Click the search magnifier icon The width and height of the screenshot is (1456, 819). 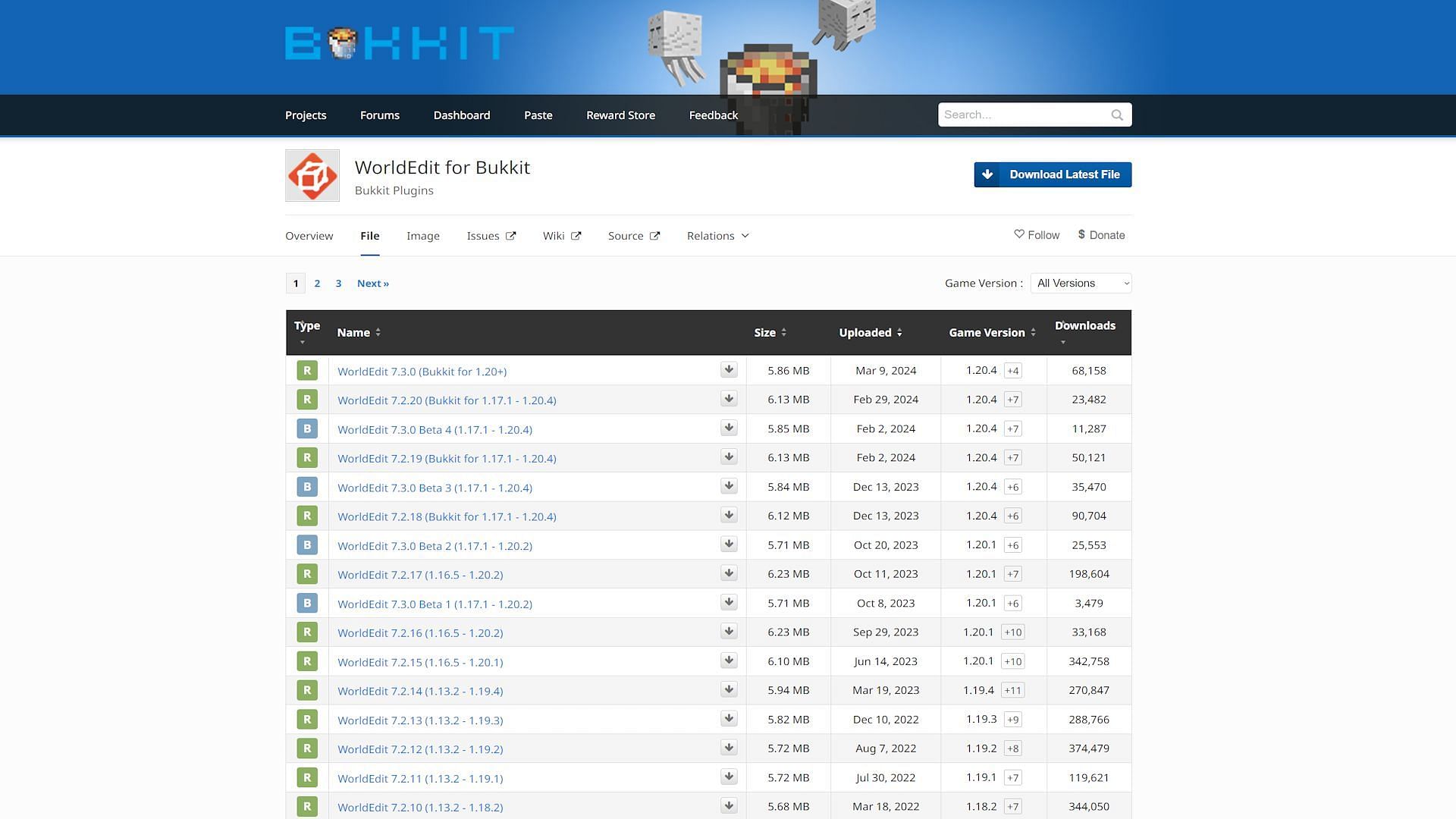coord(1117,115)
